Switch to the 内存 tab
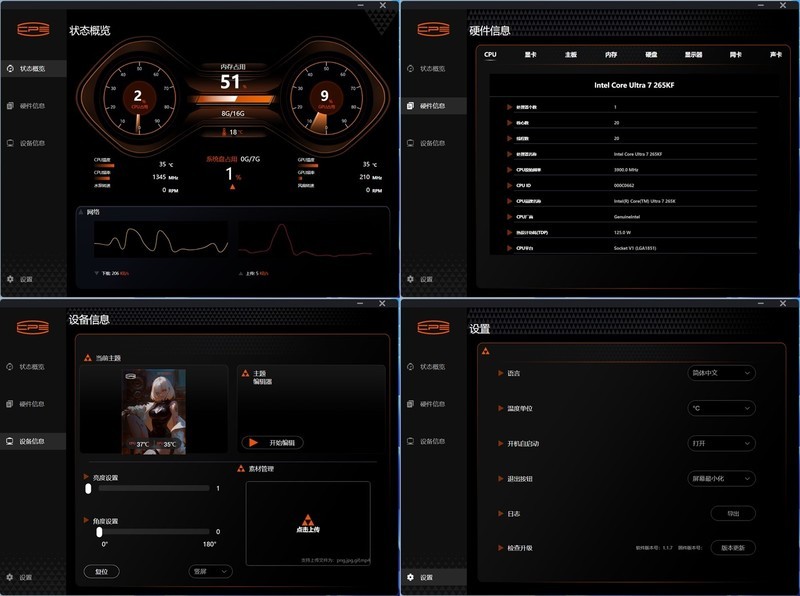800x596 pixels. (611, 54)
